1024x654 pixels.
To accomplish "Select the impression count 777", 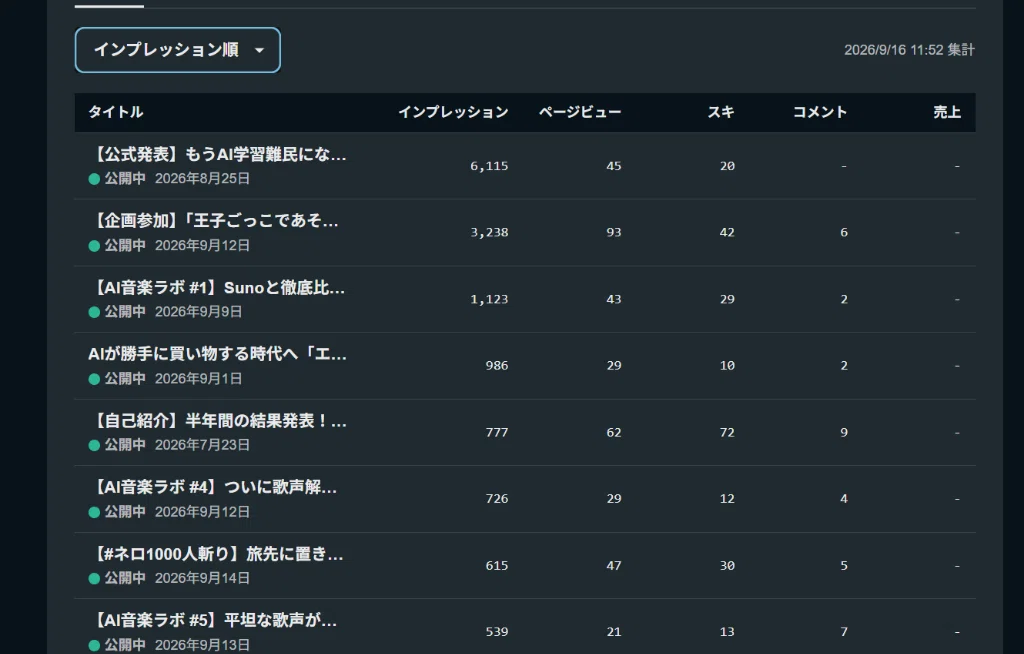I will pos(497,433).
